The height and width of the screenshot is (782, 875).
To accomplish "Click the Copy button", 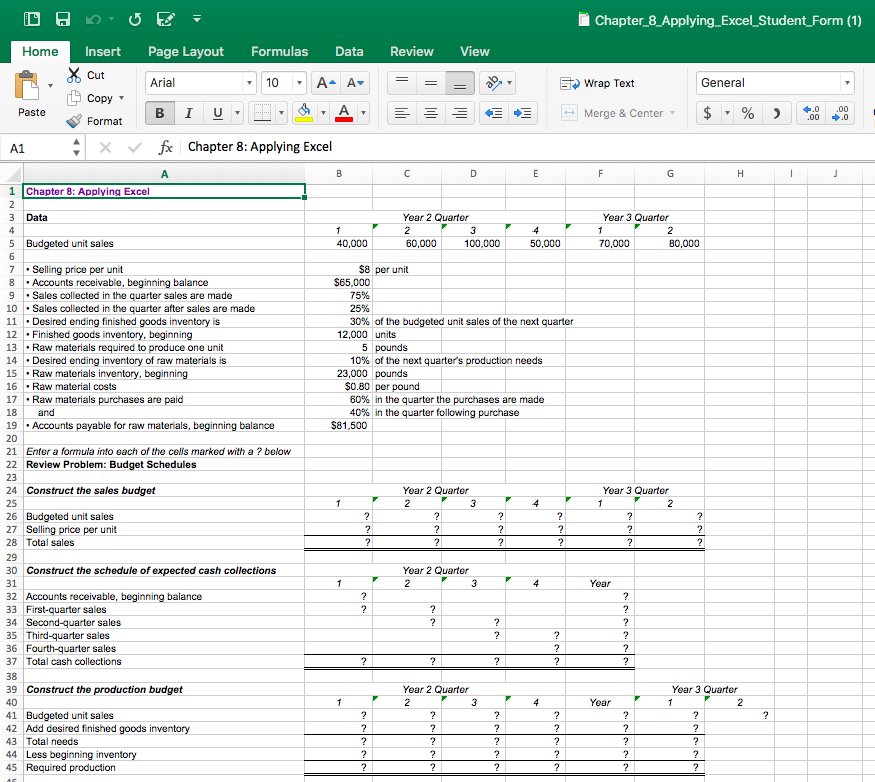I will click(96, 98).
